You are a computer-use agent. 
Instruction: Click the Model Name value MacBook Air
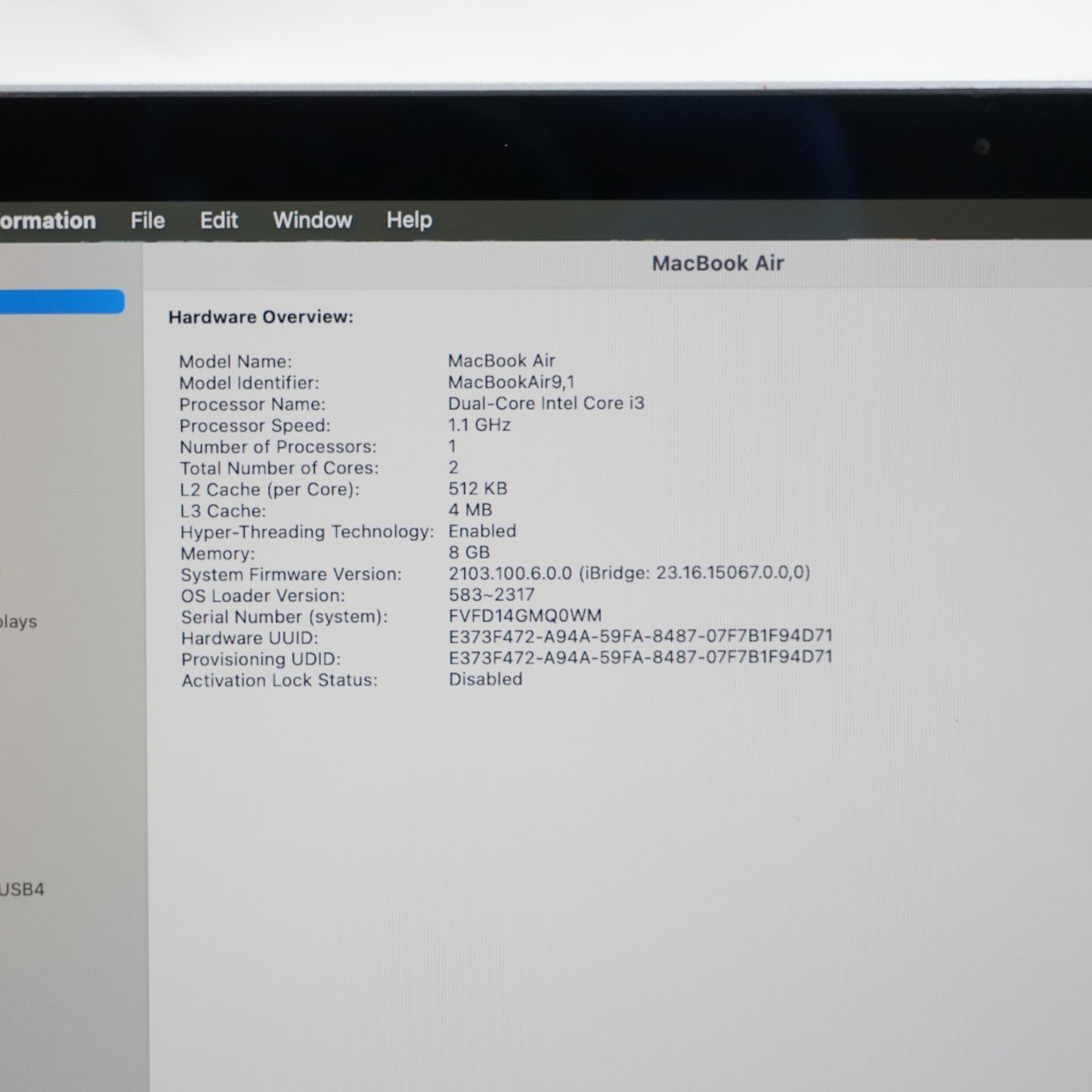tap(502, 361)
